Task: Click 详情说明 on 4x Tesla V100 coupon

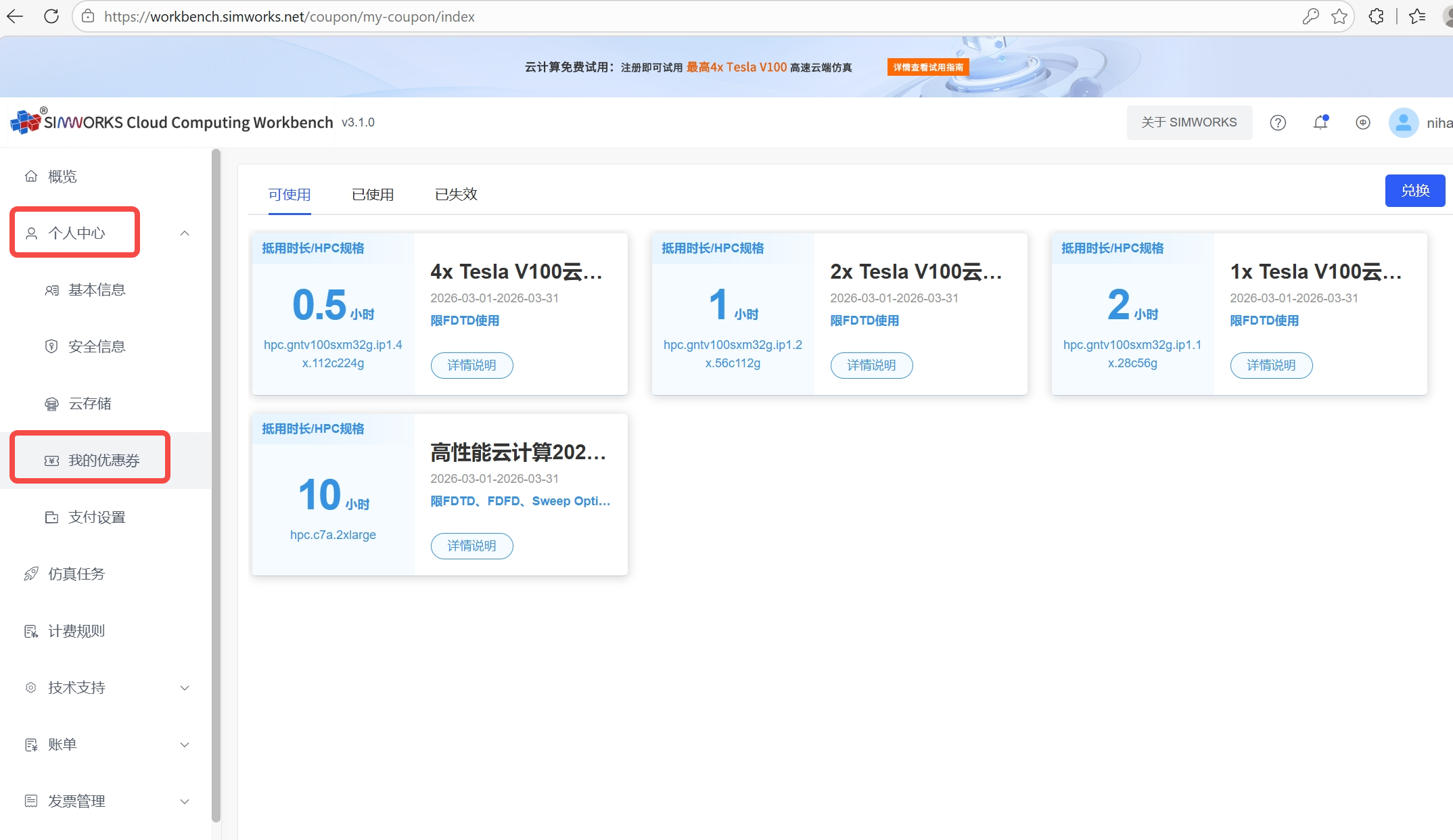Action: point(471,365)
